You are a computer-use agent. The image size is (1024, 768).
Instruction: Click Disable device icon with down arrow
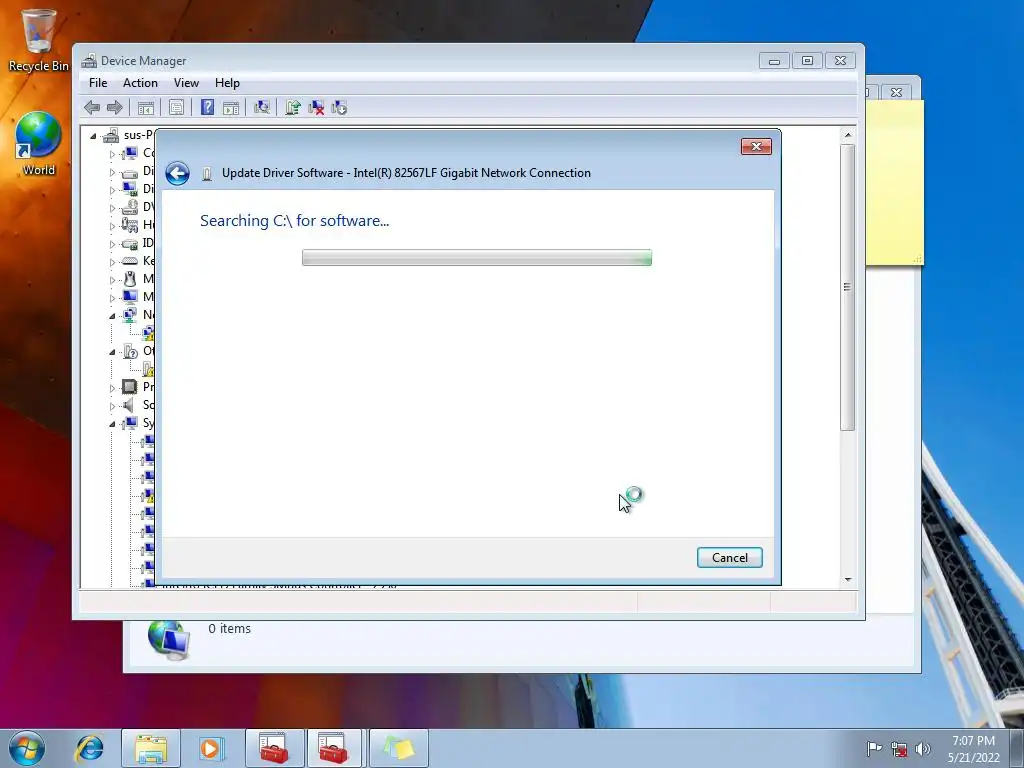point(339,107)
